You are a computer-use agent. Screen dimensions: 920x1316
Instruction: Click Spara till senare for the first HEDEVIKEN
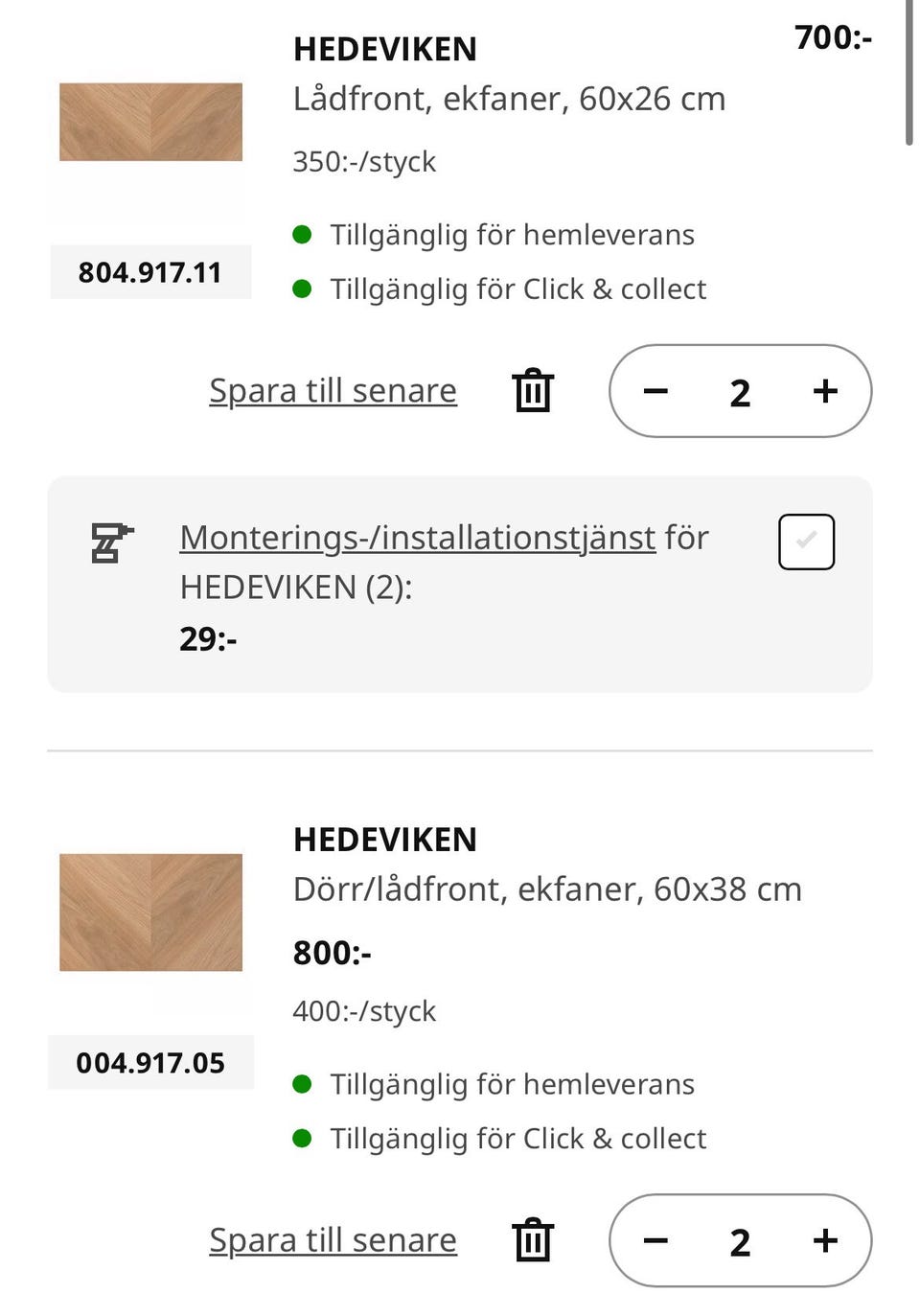(332, 390)
